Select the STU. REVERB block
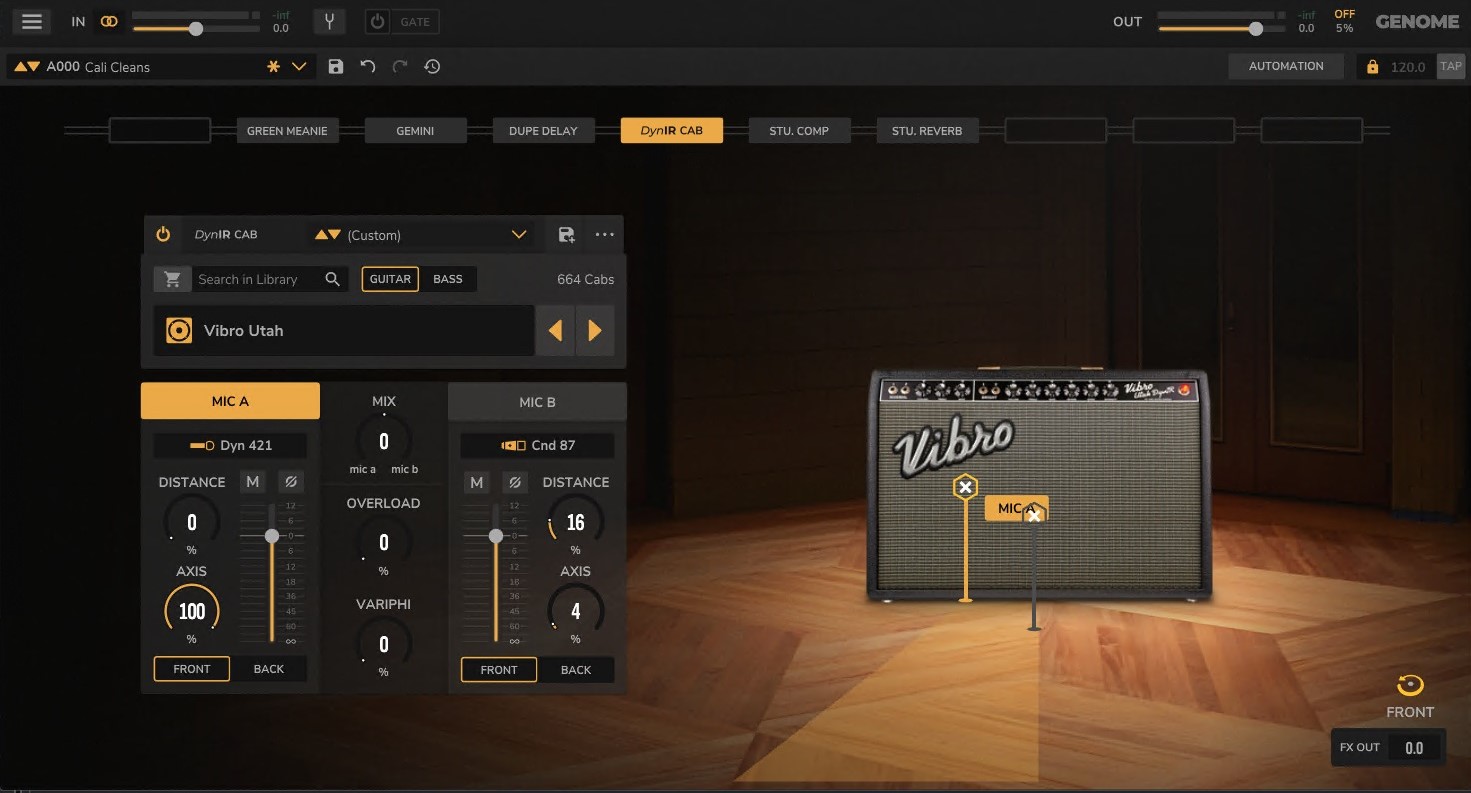 click(927, 130)
